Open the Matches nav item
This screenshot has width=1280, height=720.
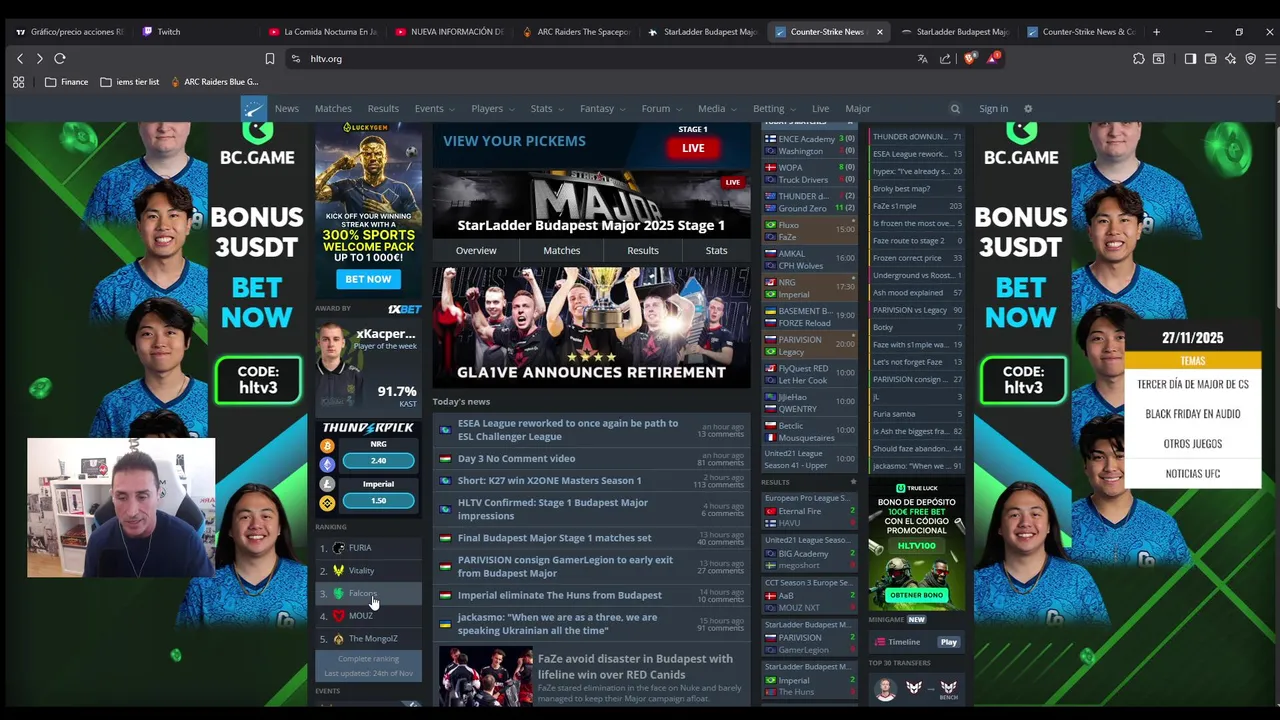click(333, 109)
